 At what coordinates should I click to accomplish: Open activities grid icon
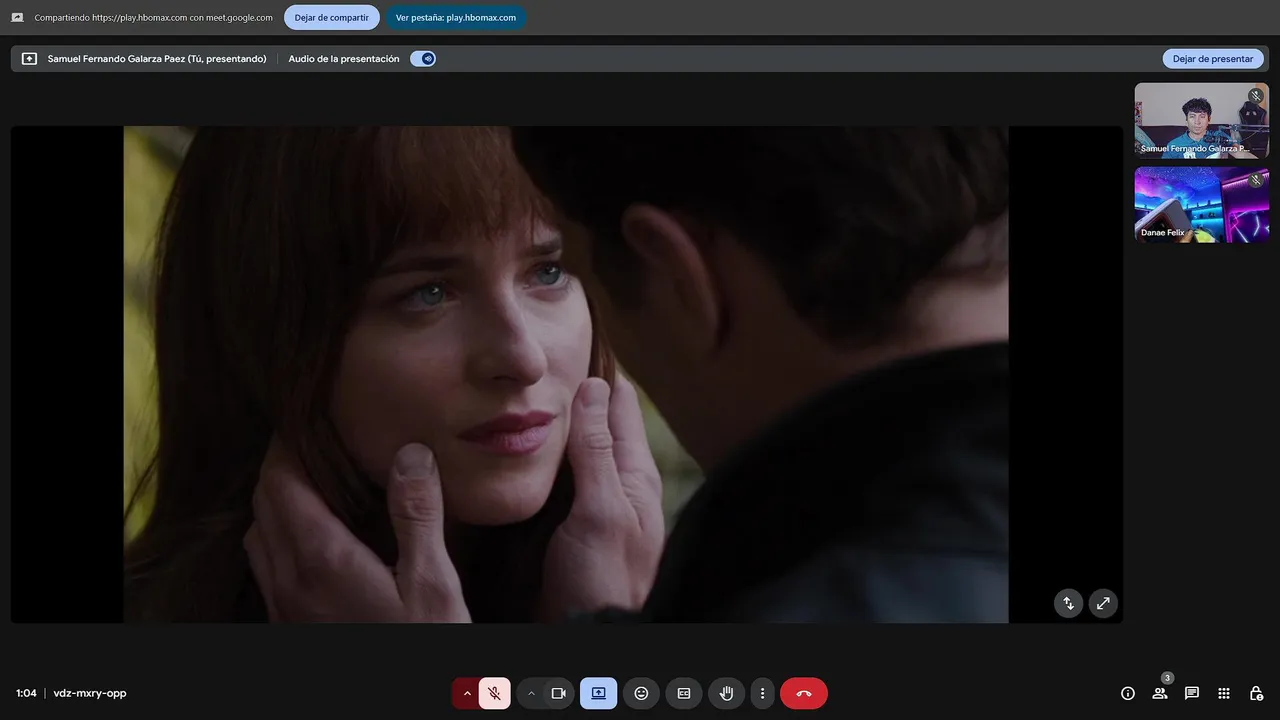point(1224,693)
